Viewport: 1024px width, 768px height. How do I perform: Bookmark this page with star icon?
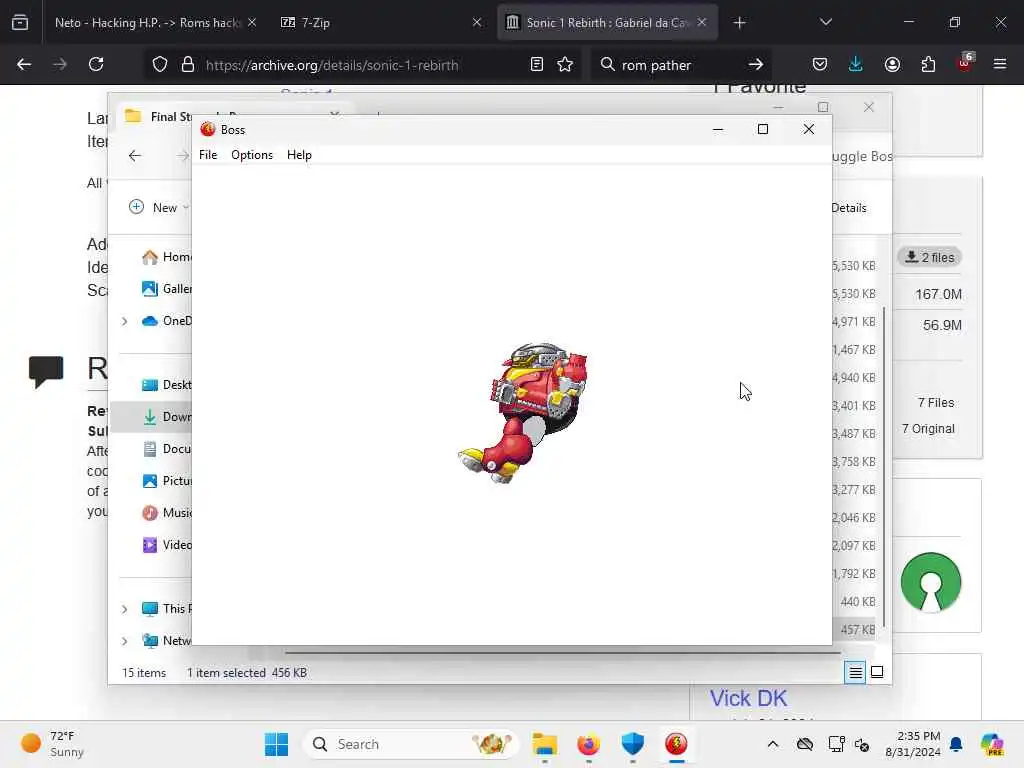point(565,65)
